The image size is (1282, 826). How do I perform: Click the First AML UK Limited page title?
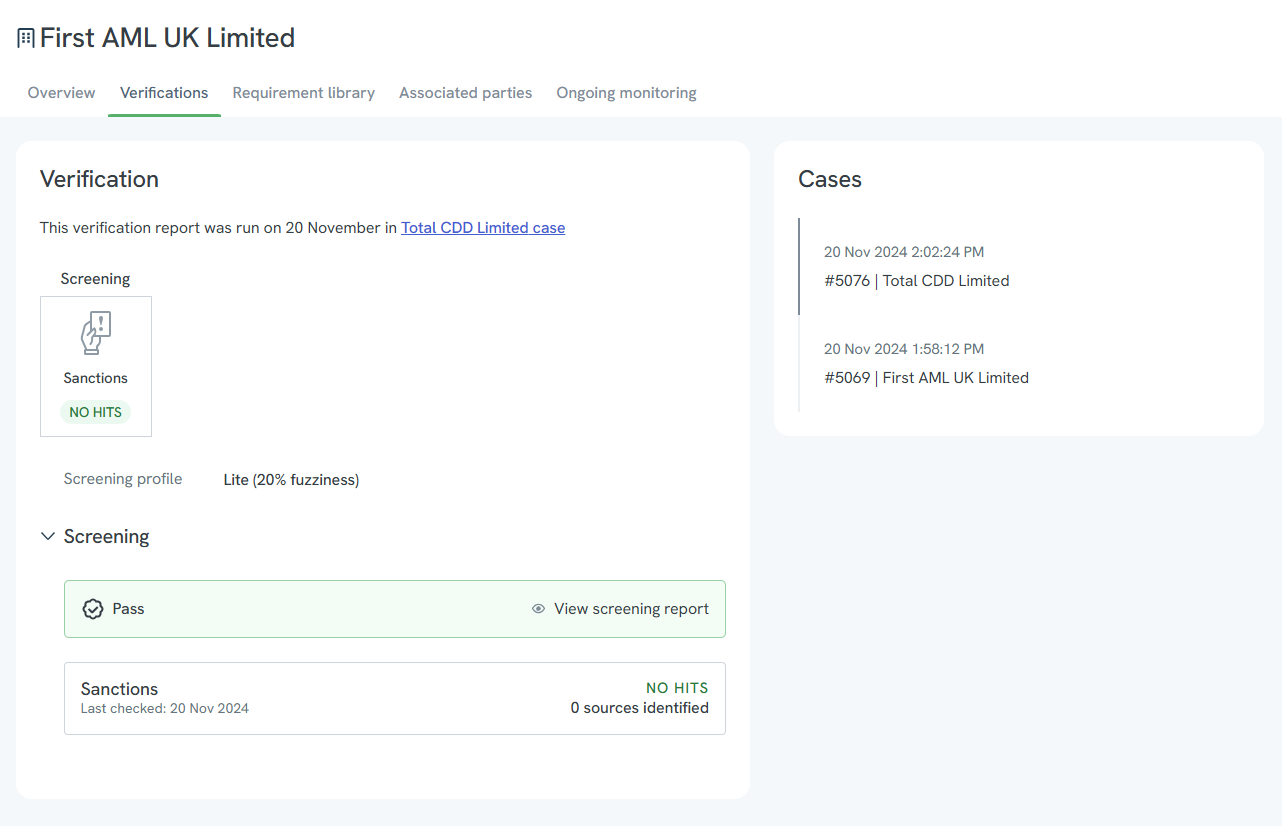[167, 38]
